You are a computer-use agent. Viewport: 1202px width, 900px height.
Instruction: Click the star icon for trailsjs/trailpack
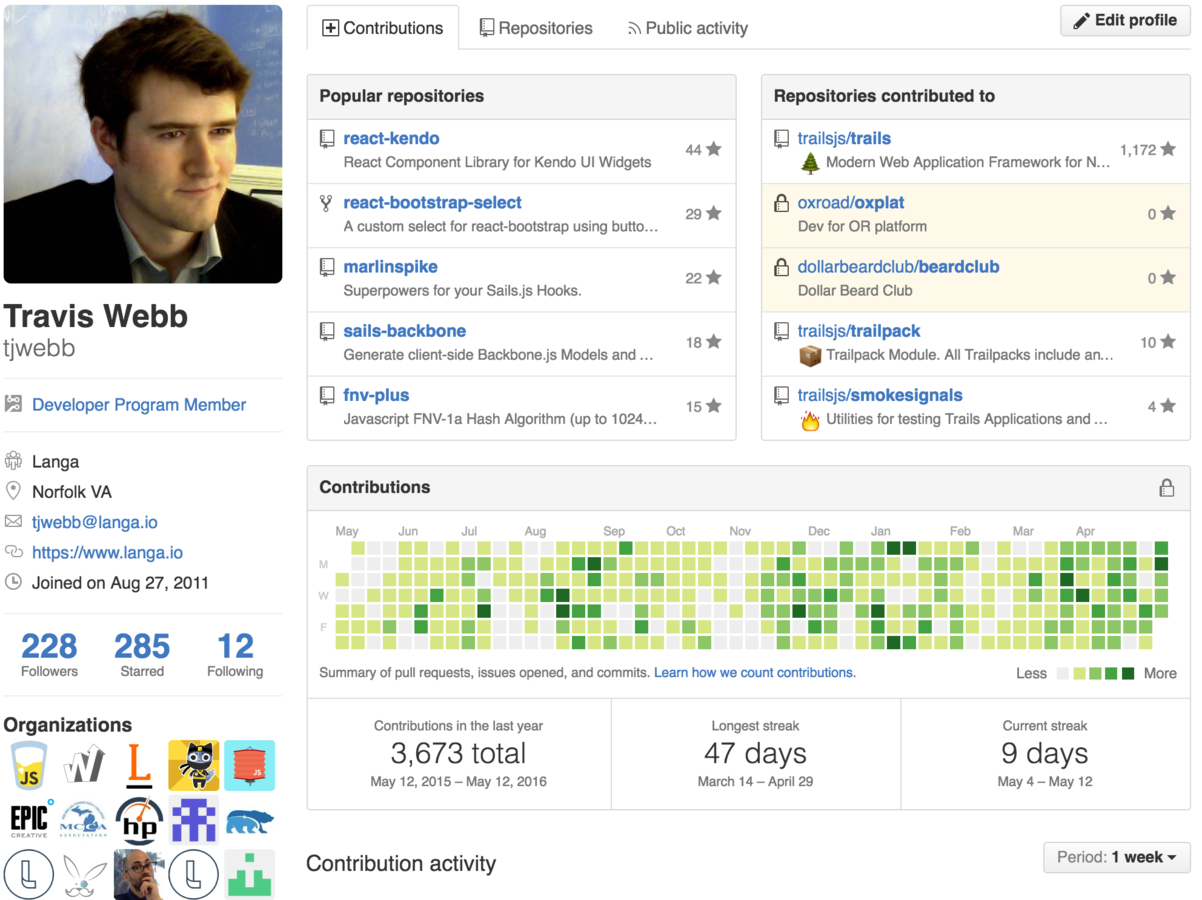(1168, 341)
